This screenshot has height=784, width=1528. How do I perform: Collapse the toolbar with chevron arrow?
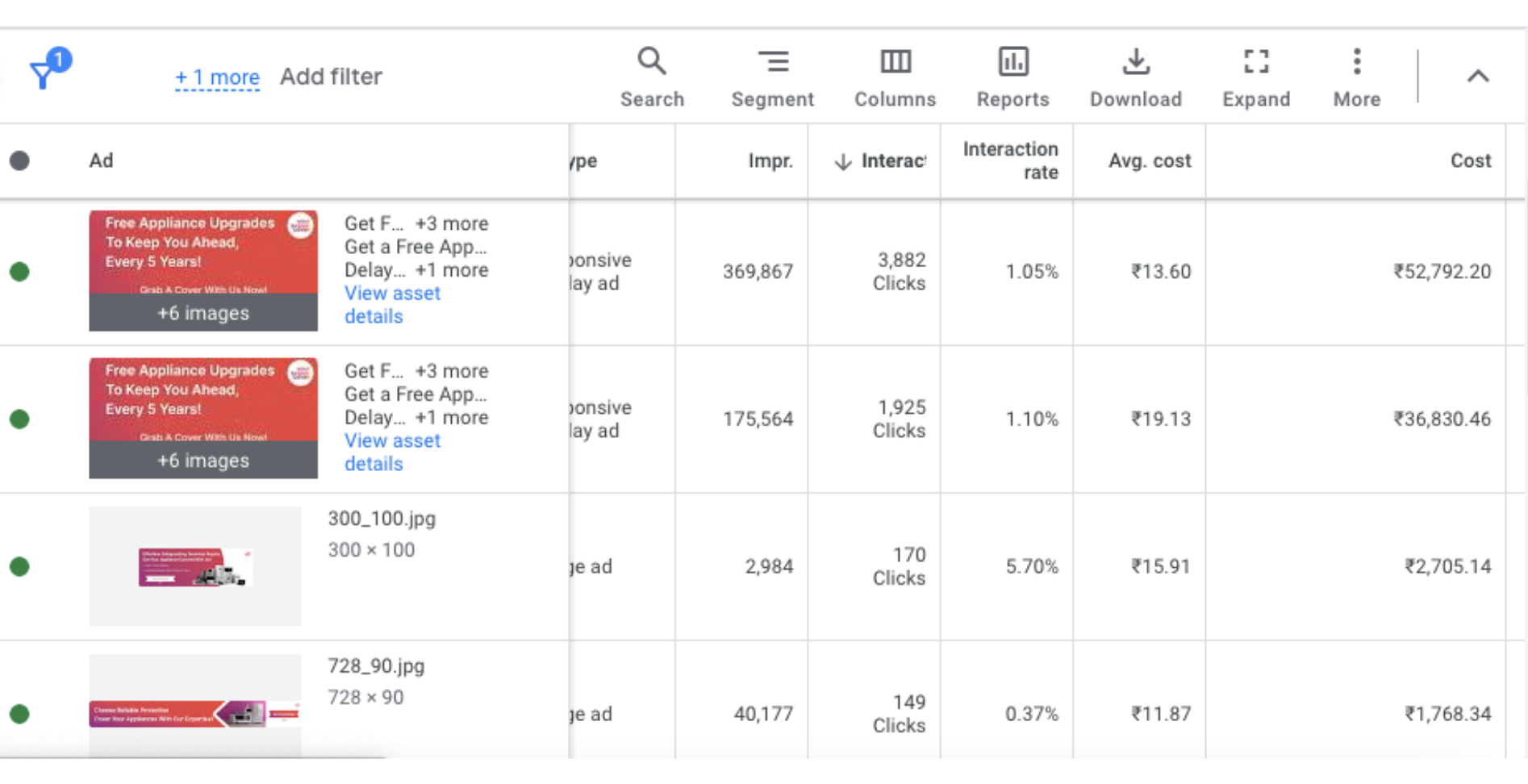tap(1477, 77)
